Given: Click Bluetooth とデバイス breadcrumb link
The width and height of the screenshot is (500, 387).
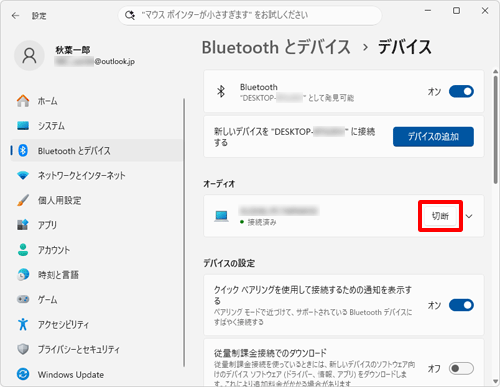Looking at the screenshot, I should [x=276, y=47].
